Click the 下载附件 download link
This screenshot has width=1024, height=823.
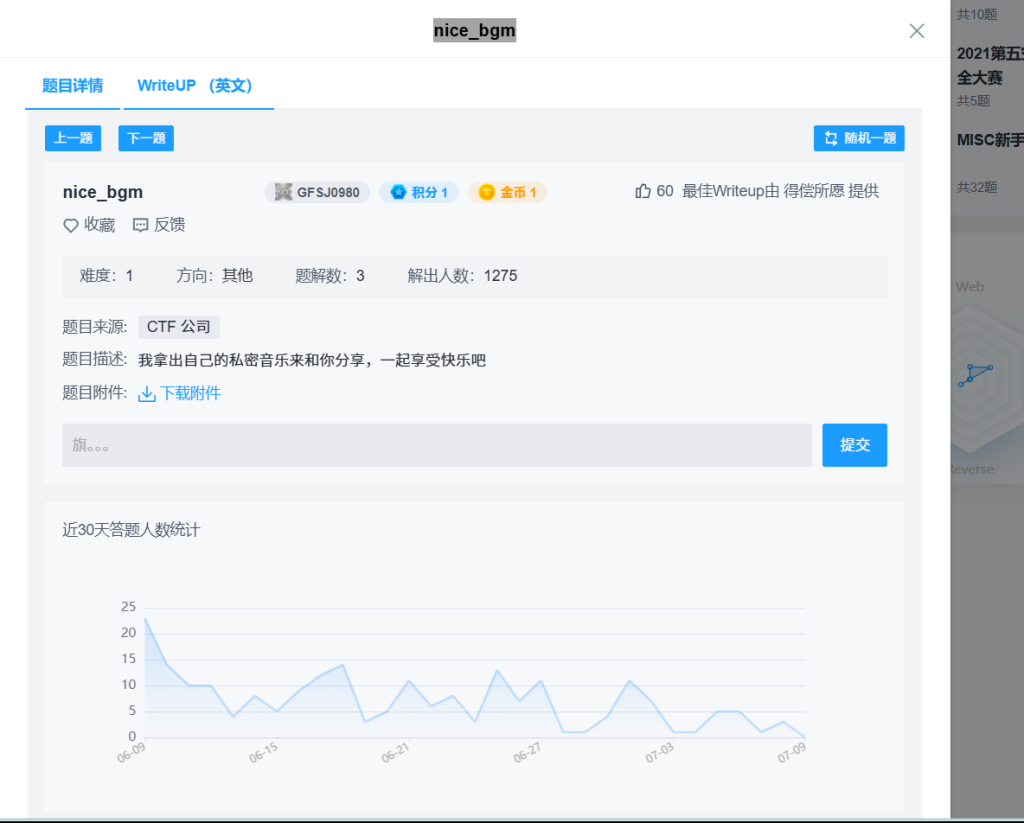coord(190,394)
